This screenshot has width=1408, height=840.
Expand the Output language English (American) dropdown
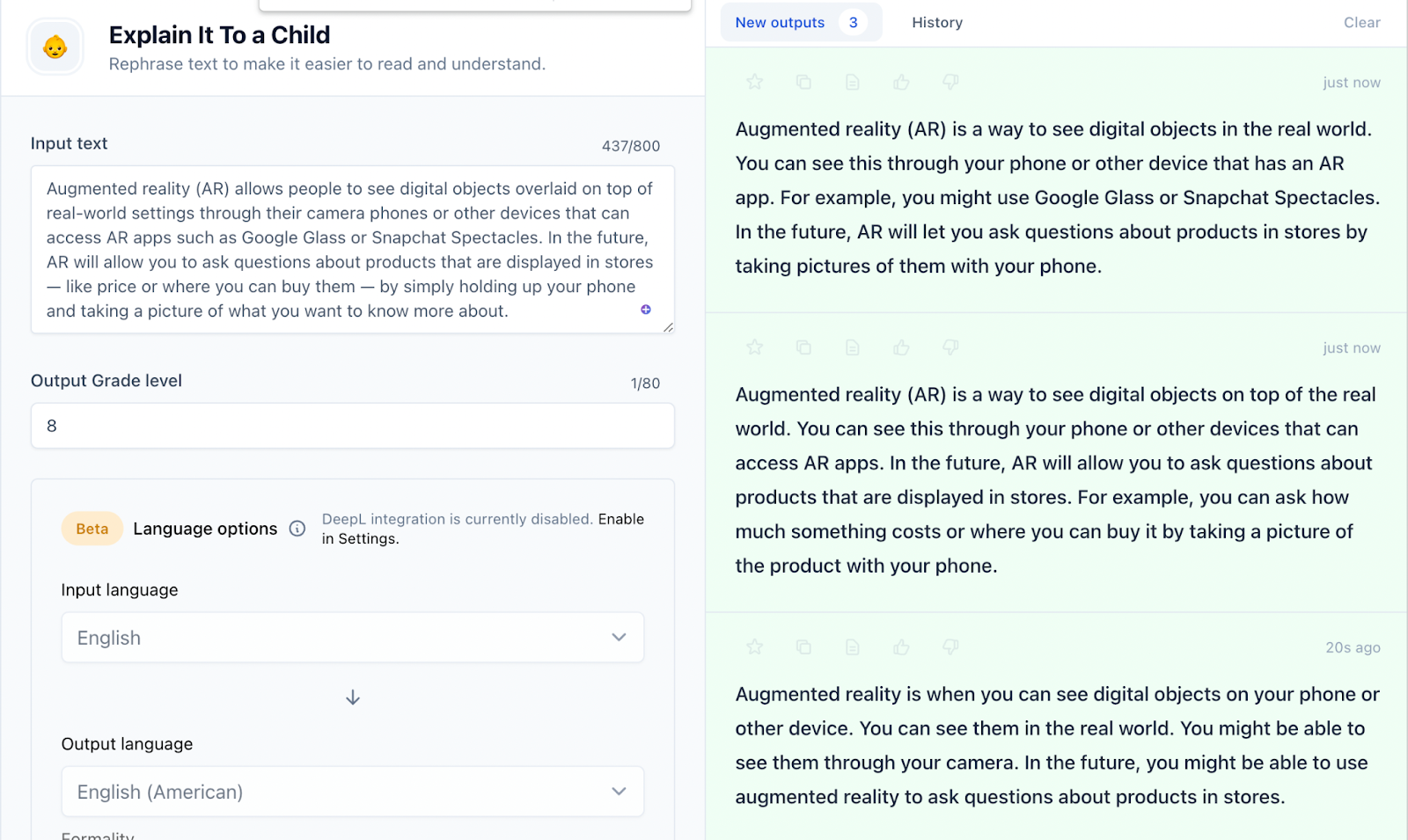point(352,792)
